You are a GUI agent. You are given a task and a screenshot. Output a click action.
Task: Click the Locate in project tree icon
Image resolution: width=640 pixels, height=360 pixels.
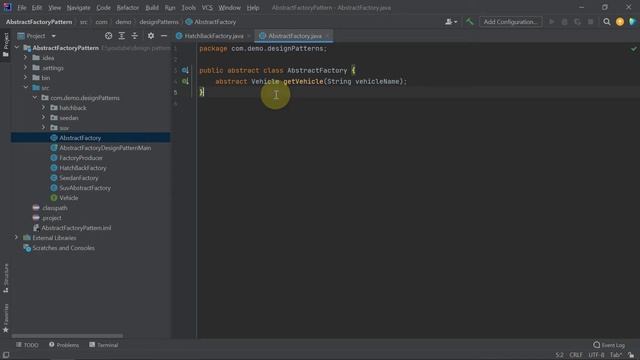tap(108, 36)
